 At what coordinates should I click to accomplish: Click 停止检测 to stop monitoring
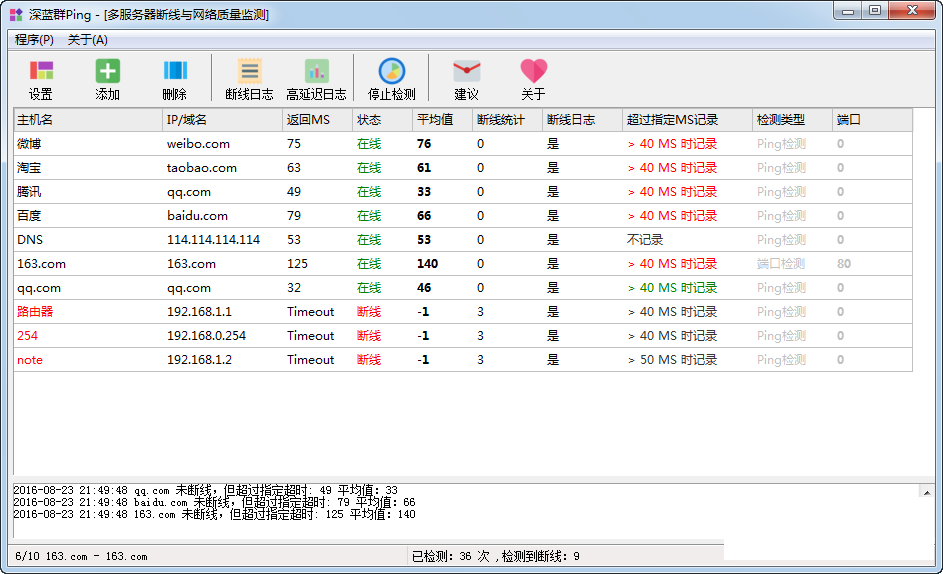[x=392, y=79]
